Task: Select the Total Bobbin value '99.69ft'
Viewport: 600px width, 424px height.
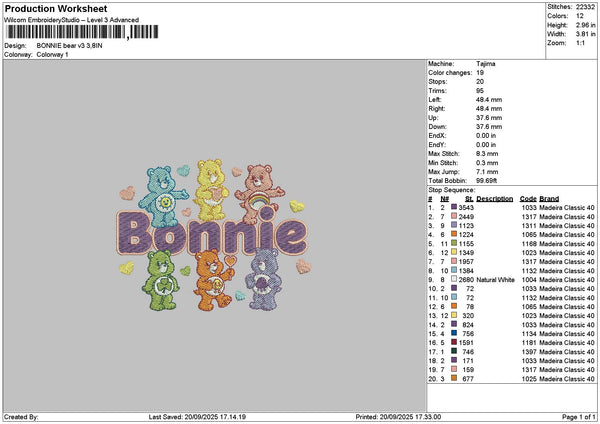Action: [486, 181]
